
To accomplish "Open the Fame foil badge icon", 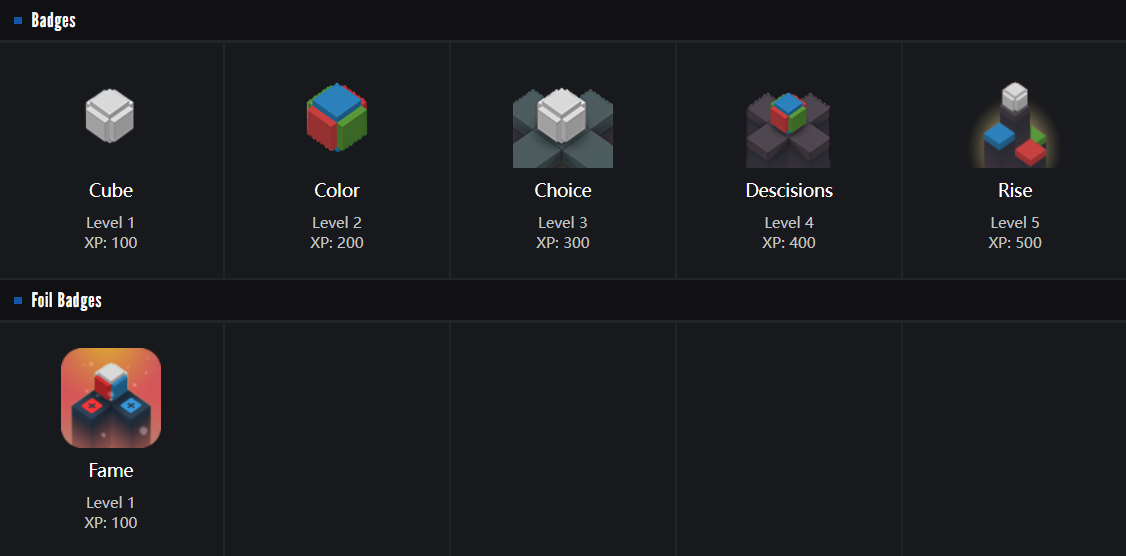I will 111,398.
